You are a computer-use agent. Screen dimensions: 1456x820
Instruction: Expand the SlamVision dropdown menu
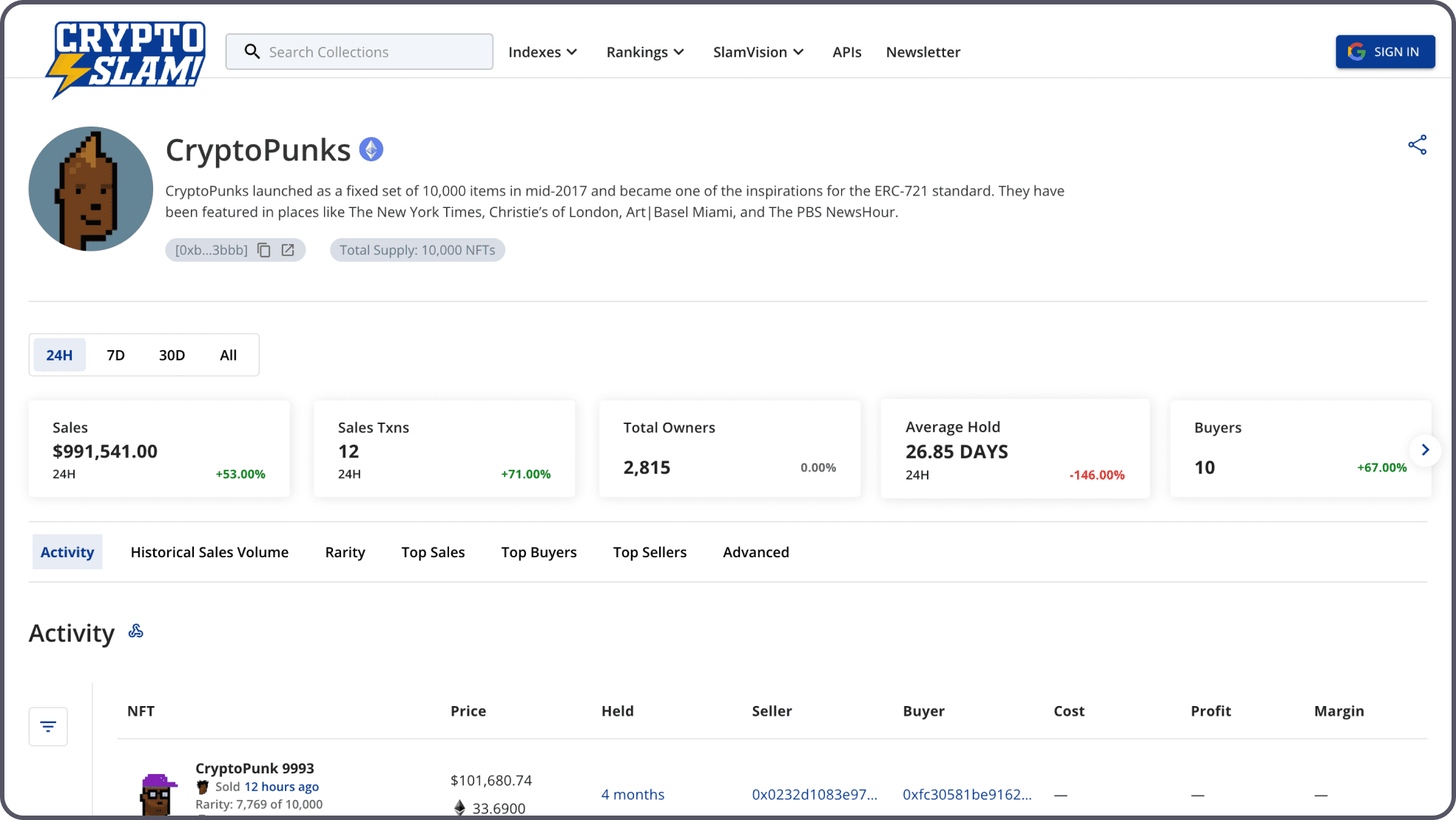click(758, 52)
